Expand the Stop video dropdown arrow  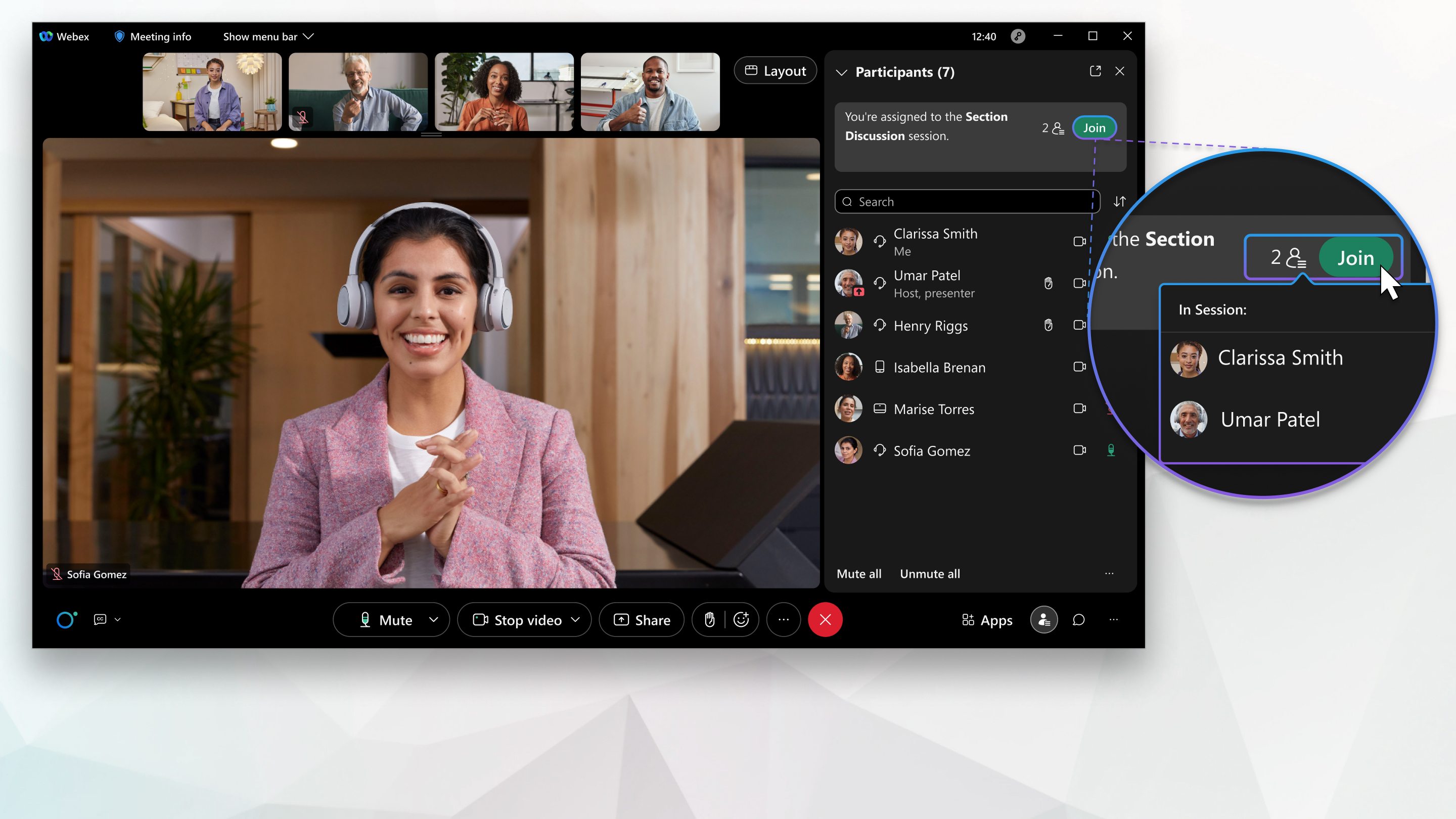tap(575, 620)
